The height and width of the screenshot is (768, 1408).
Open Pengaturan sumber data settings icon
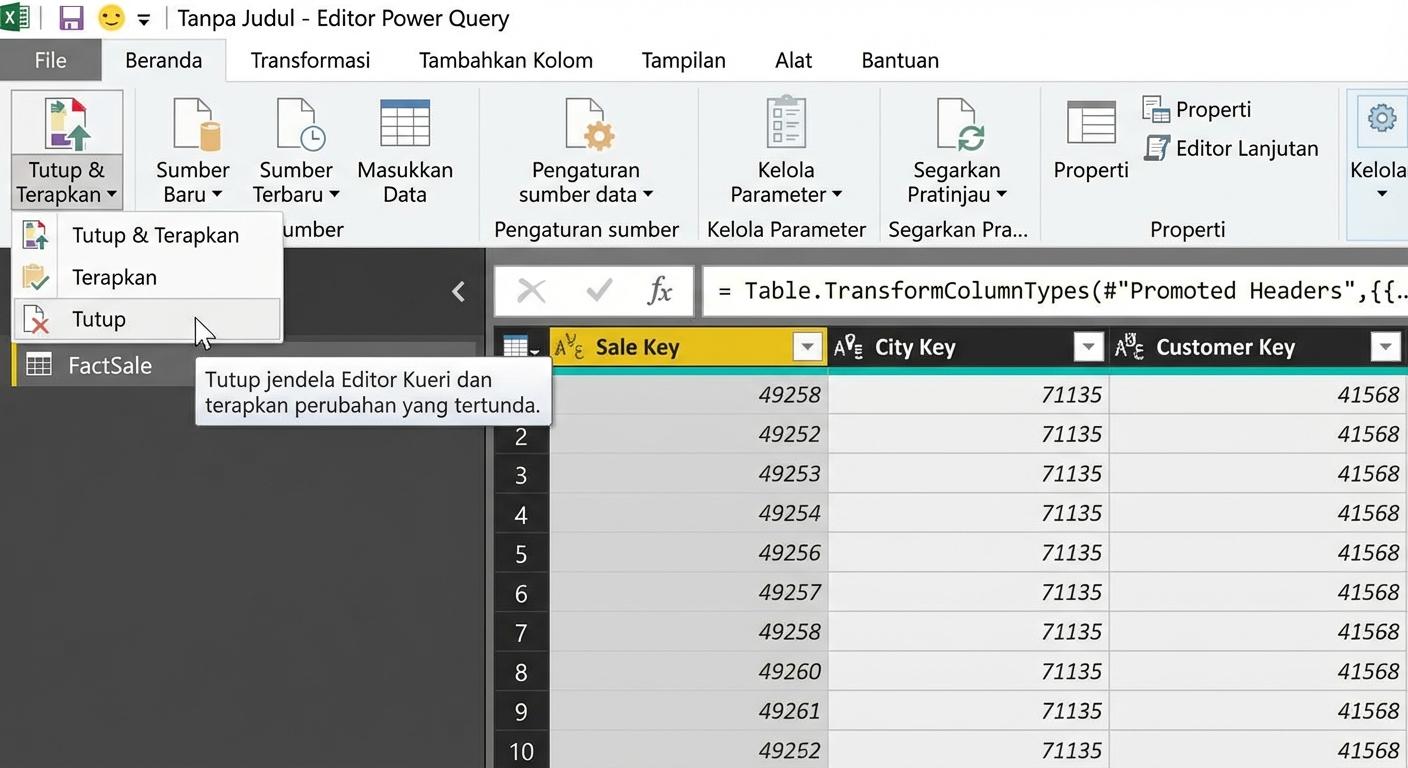[585, 124]
